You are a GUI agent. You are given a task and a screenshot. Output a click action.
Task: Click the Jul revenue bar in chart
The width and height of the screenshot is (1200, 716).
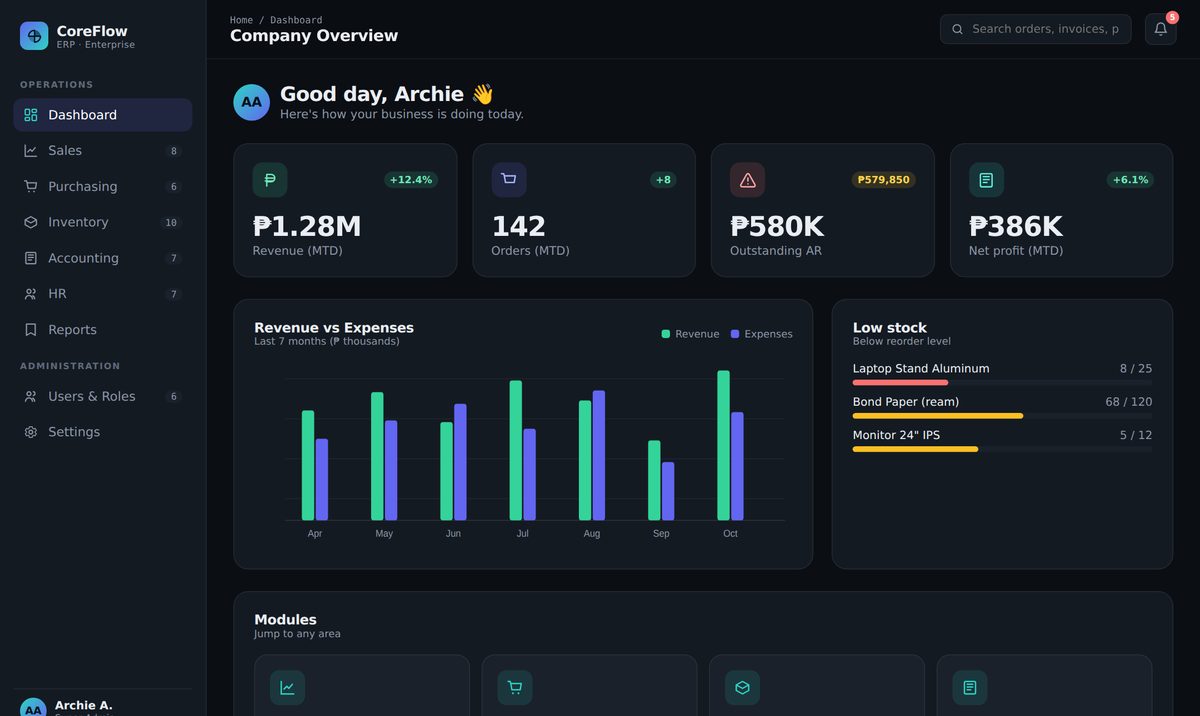[516, 450]
